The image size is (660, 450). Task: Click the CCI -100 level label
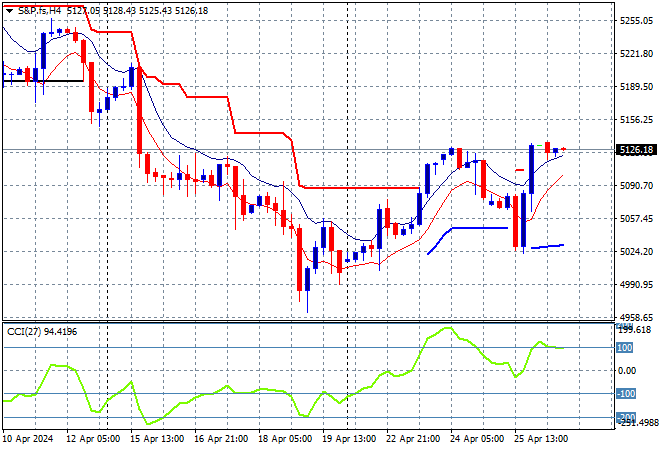click(x=626, y=394)
